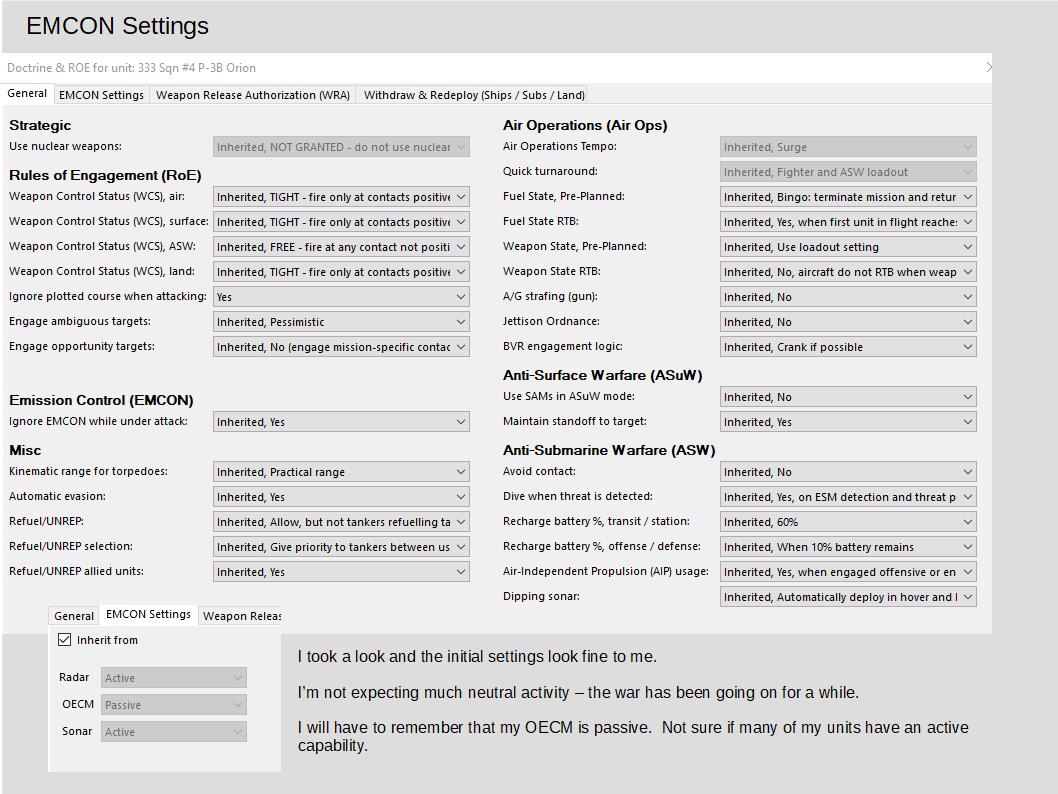
Task: Open Refuel/UNREP allied units dropdown
Action: 341,571
